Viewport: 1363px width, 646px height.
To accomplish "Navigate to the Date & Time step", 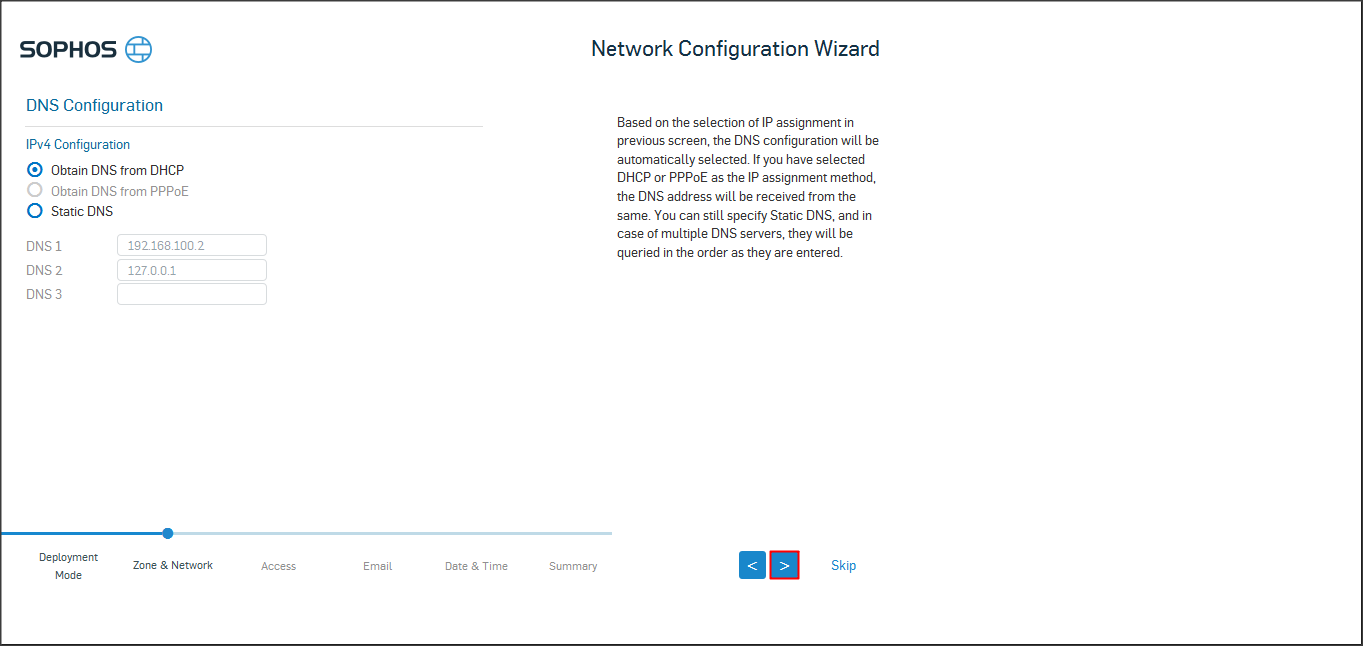I will [476, 566].
